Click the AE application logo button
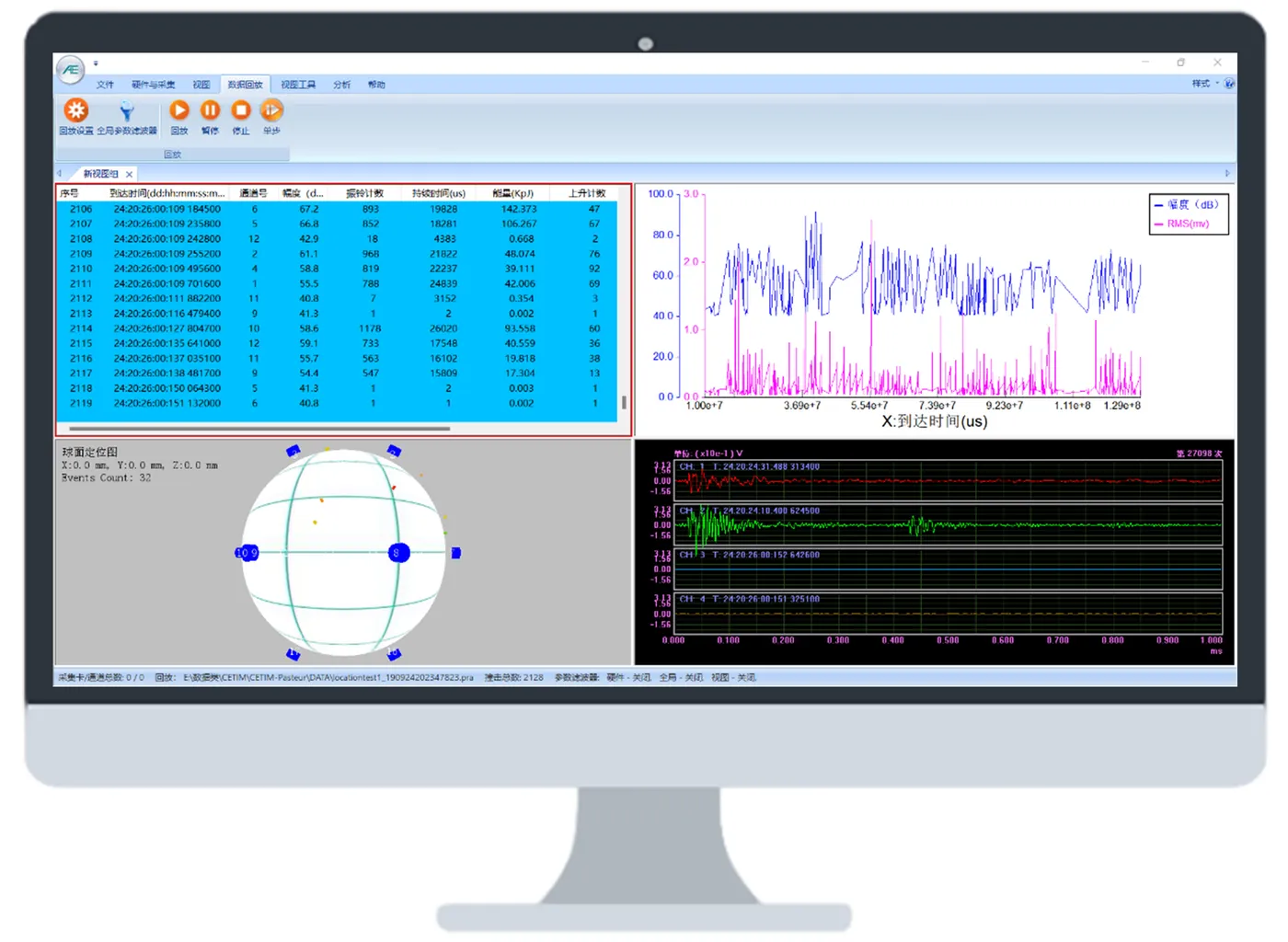This screenshot has height=942, width=1288. (71, 69)
